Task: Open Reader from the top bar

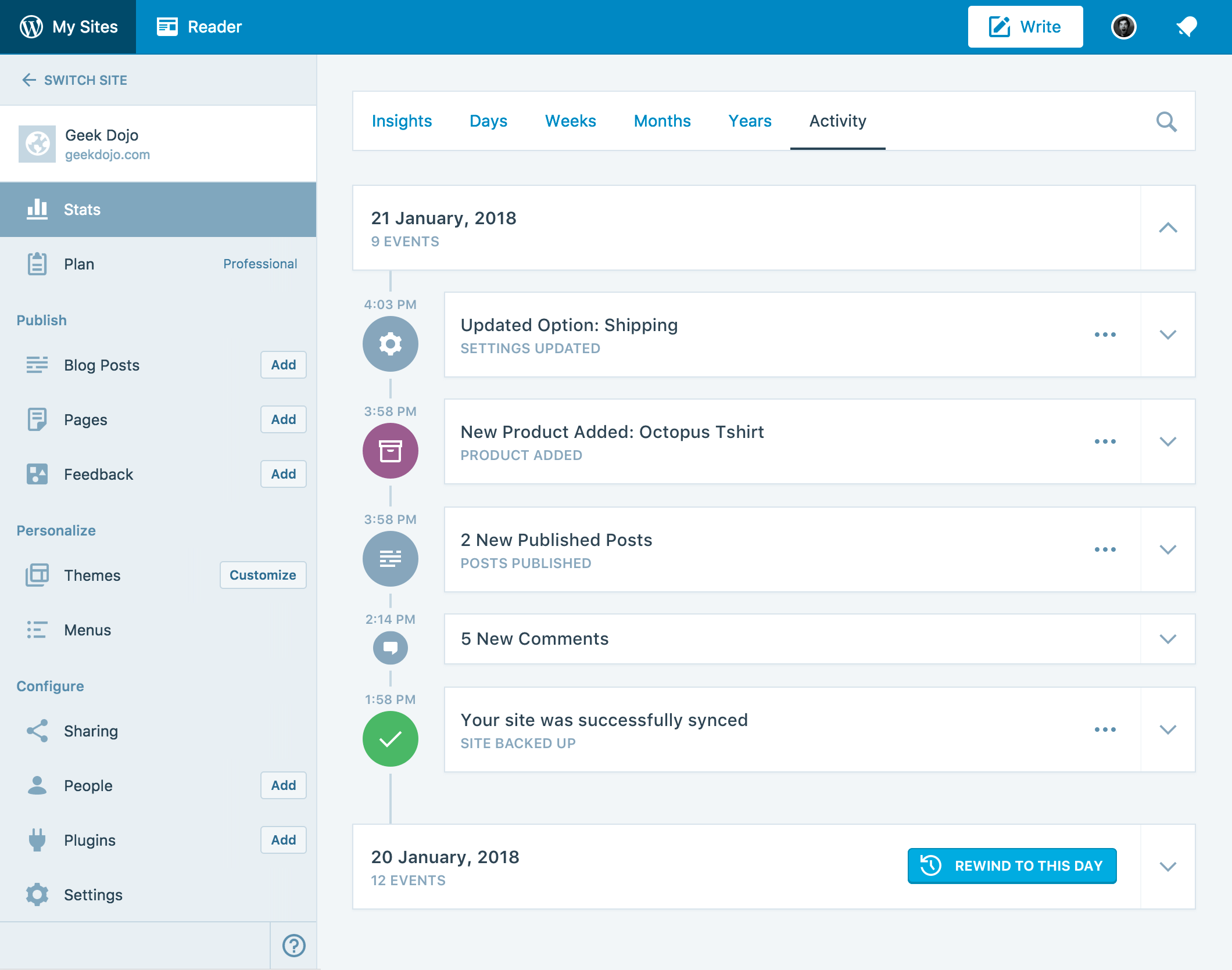Action: (199, 27)
